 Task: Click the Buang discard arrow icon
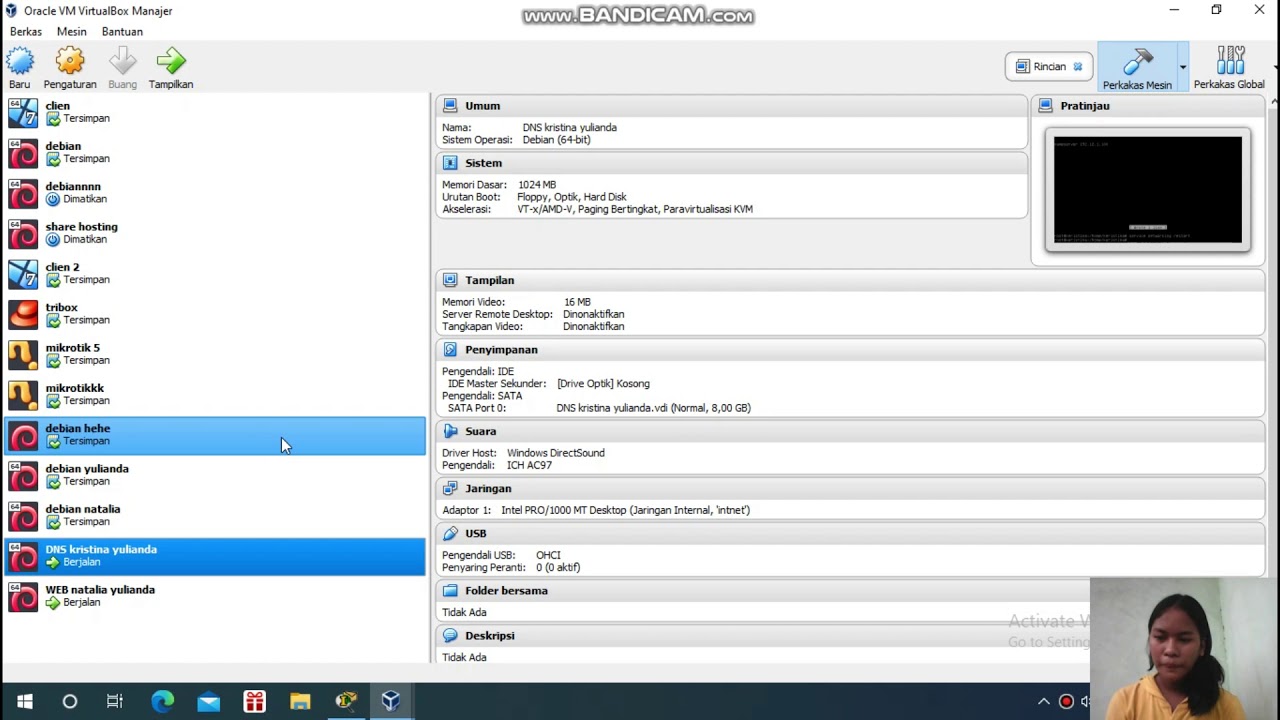pyautogui.click(x=122, y=62)
